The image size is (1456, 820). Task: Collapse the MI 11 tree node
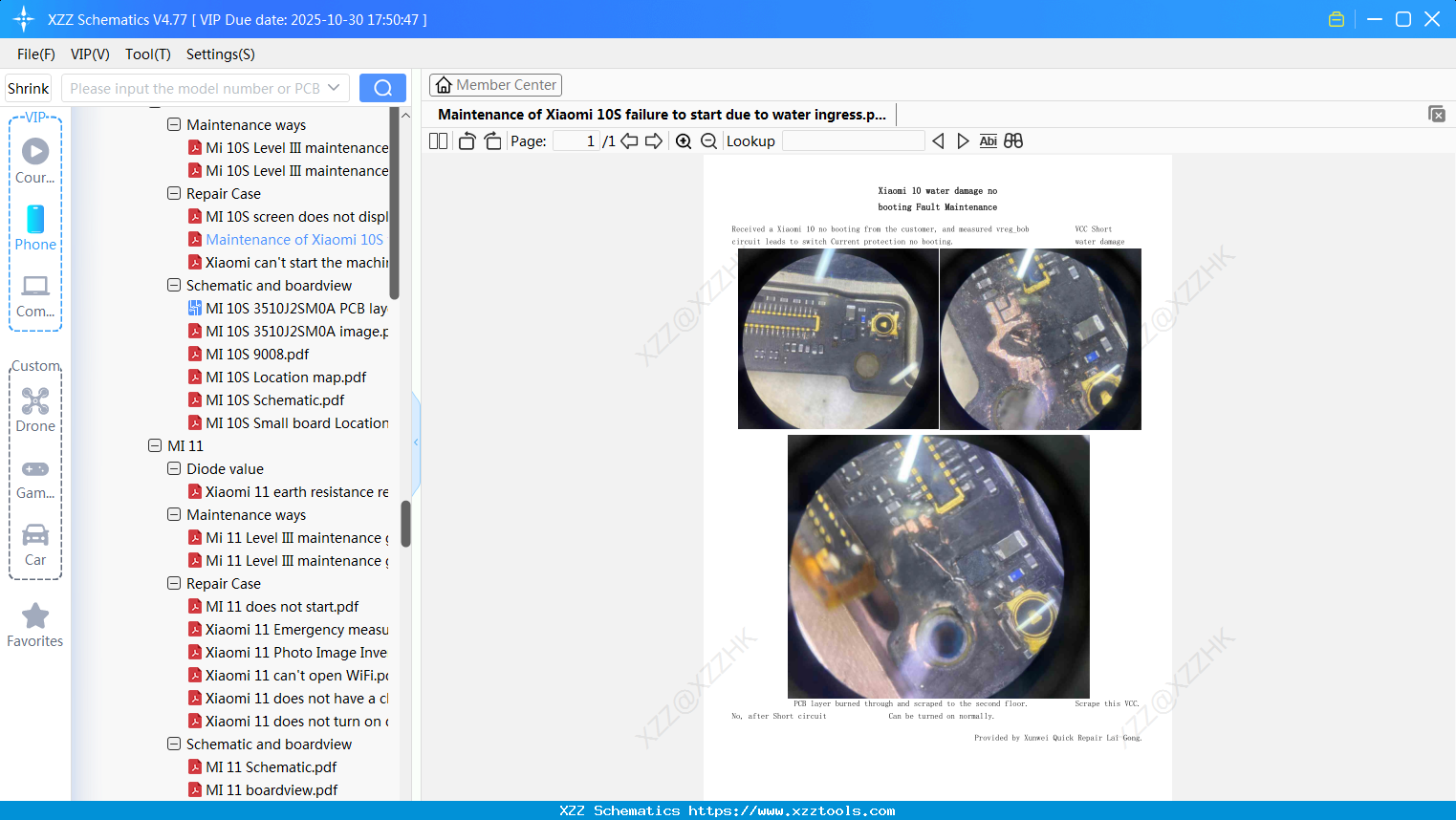coord(155,446)
